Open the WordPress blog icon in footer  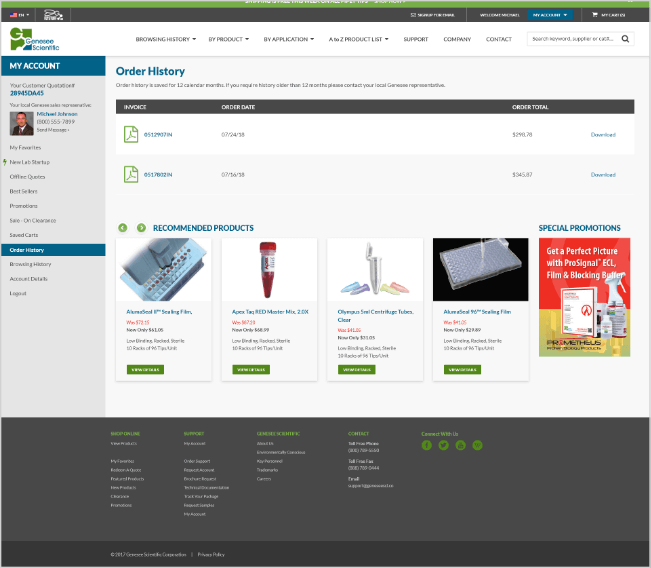tap(477, 445)
